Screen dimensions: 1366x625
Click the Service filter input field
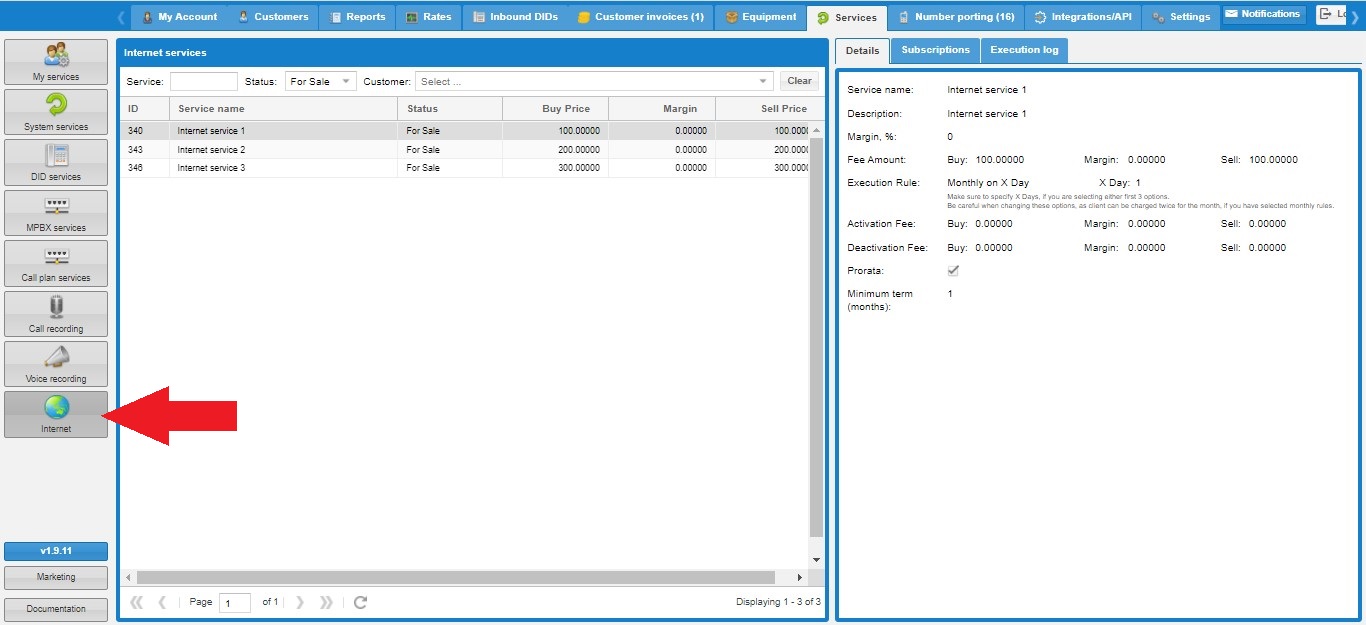(x=204, y=82)
